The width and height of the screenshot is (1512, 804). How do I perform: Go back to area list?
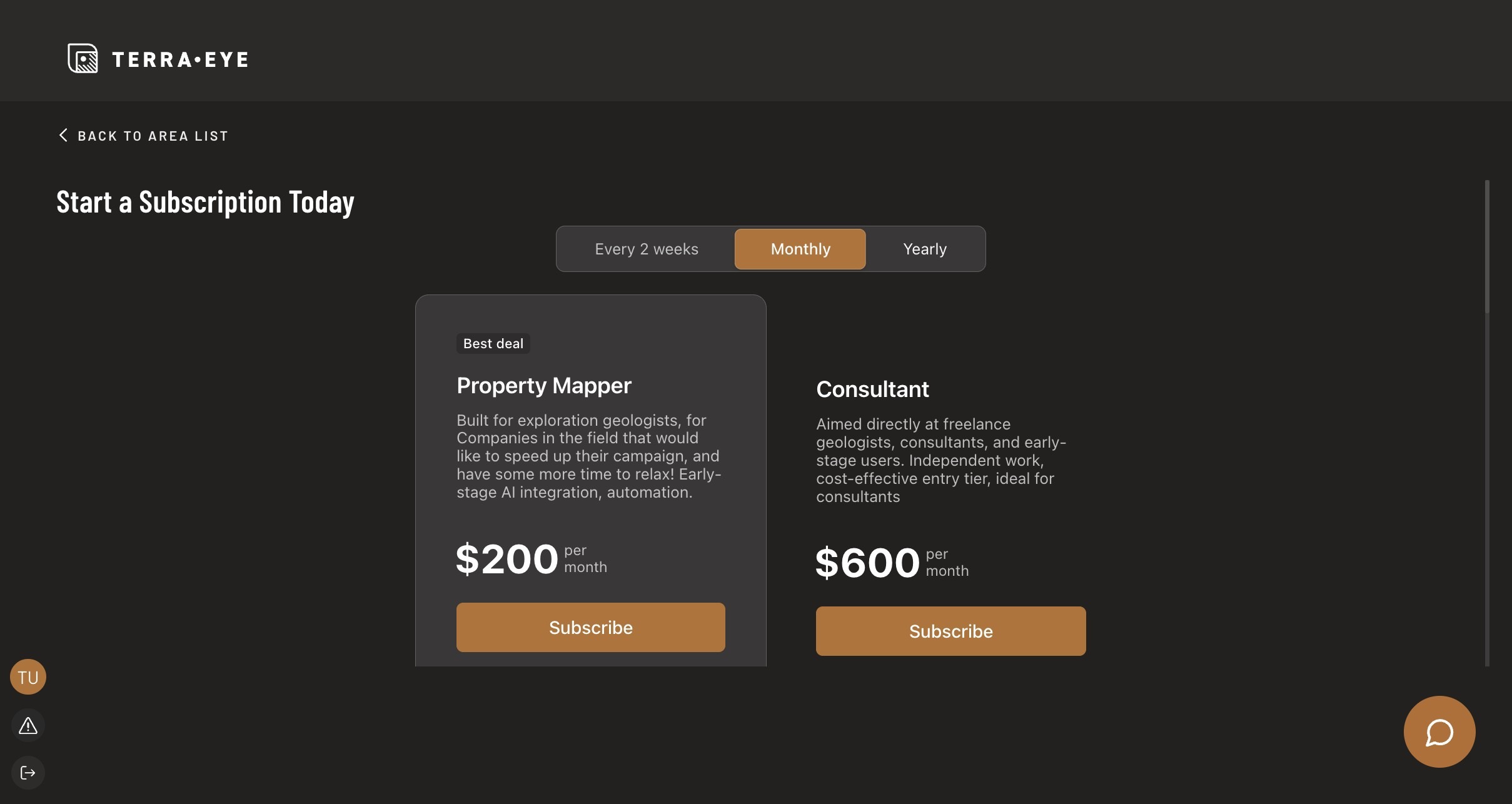point(153,136)
